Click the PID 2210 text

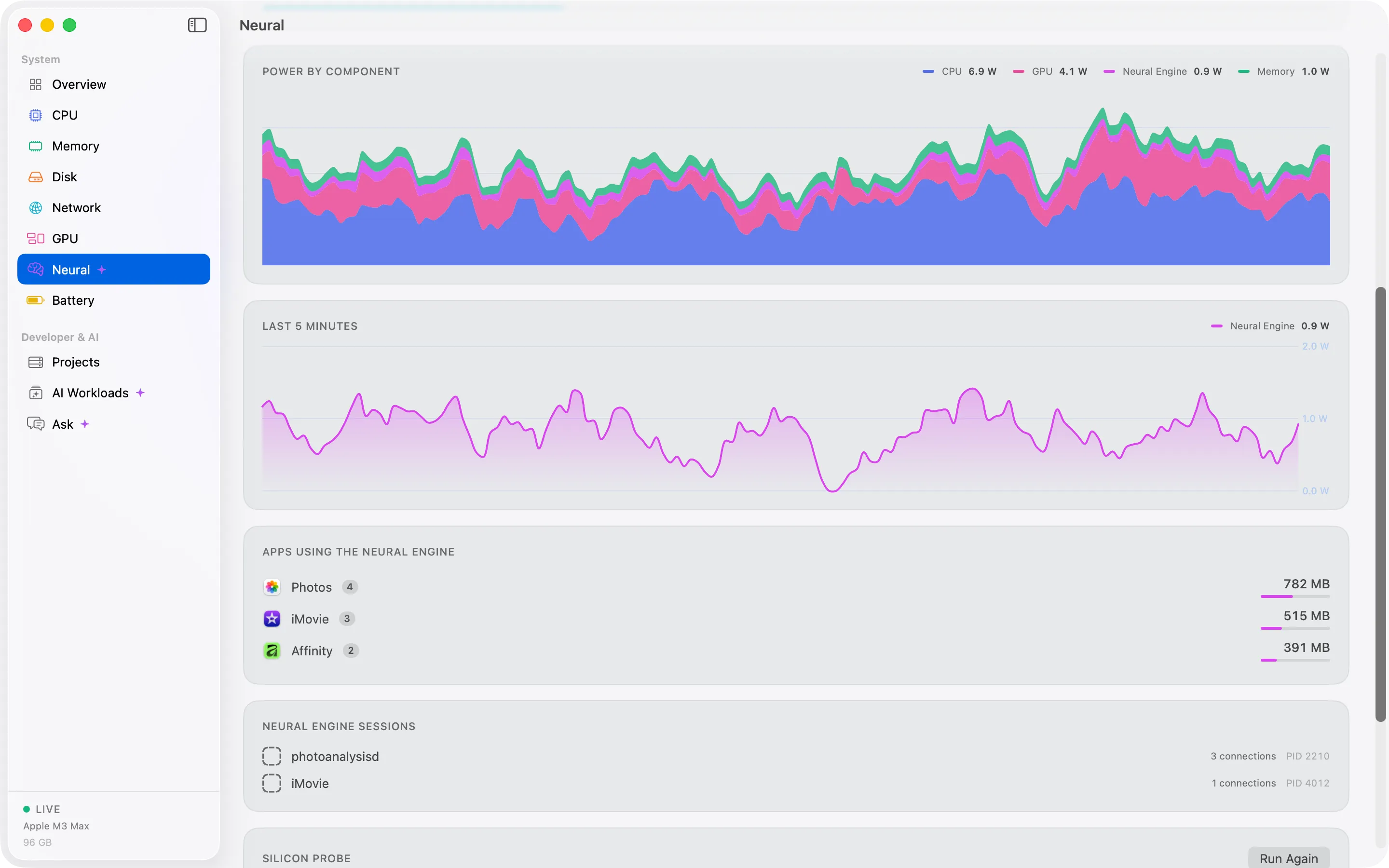pos(1307,756)
